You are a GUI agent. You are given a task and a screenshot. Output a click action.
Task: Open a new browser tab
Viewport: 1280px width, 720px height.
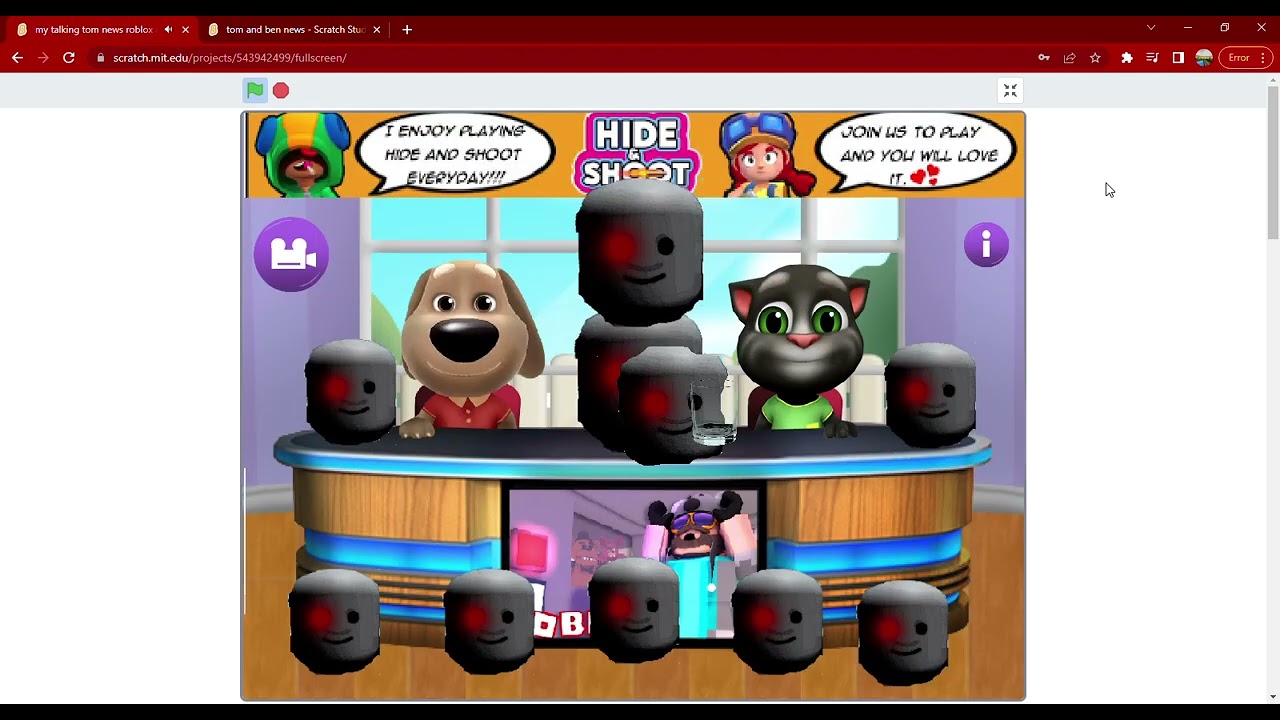point(407,30)
